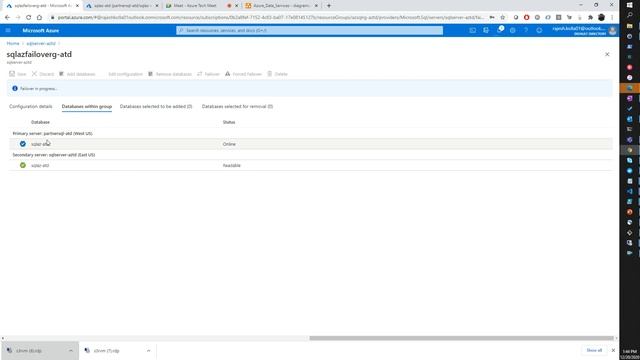This screenshot has width=640, height=360.
Task: Open the Azure feedback smiley icon
Action: [x=539, y=30]
